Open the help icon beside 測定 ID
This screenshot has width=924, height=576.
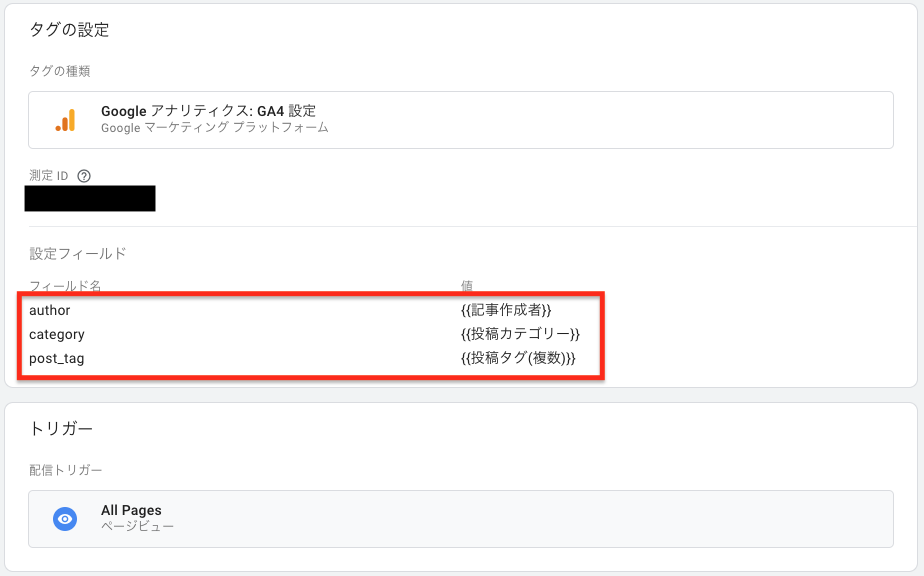tap(84, 176)
